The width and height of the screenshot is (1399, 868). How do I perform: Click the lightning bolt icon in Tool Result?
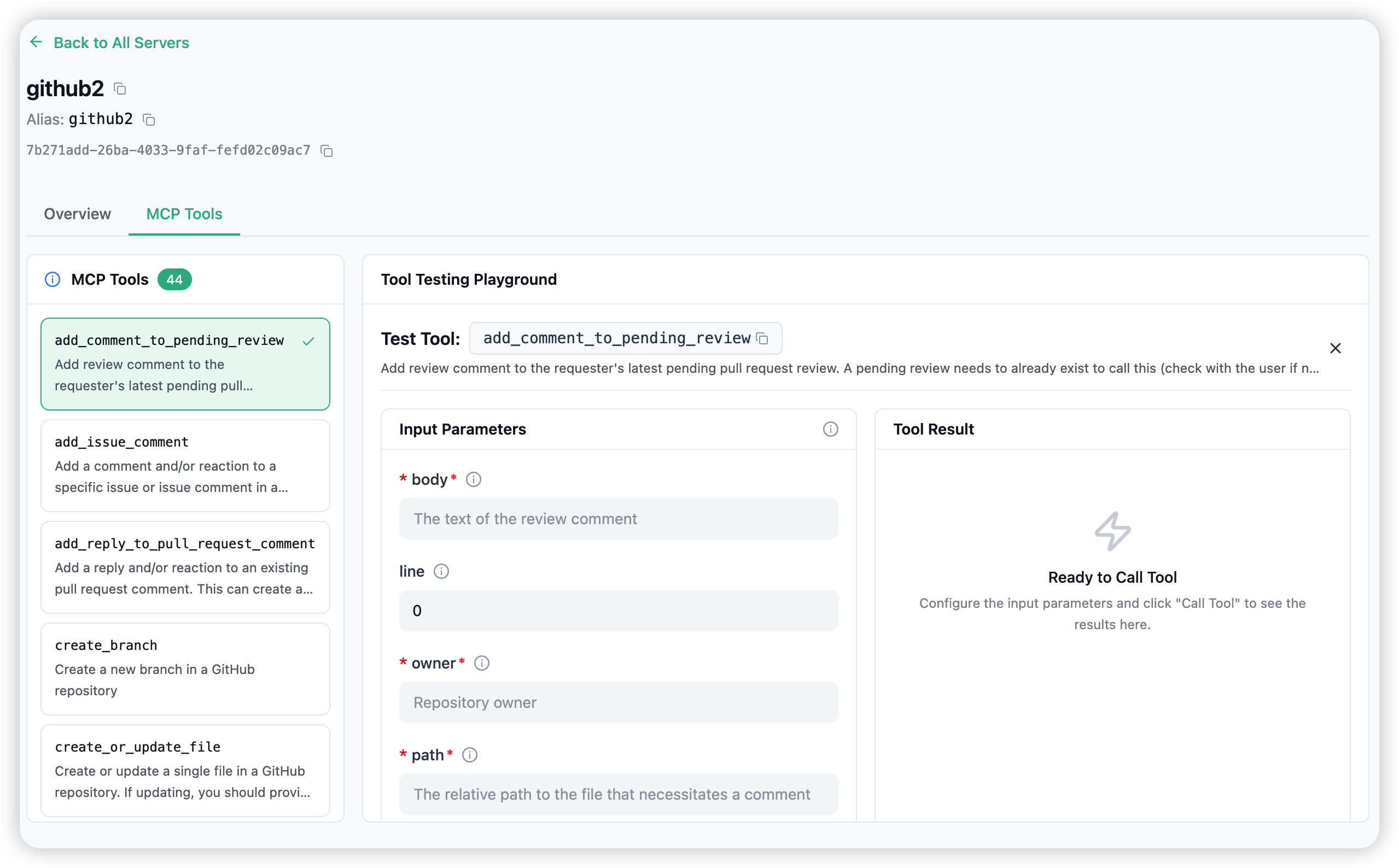[x=1112, y=532]
